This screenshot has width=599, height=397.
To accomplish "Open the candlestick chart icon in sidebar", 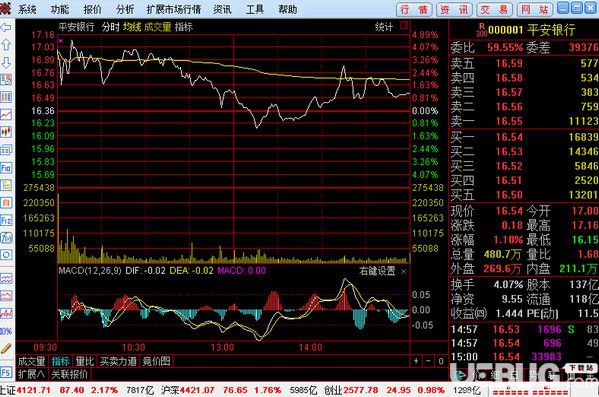I will coord(6,132).
